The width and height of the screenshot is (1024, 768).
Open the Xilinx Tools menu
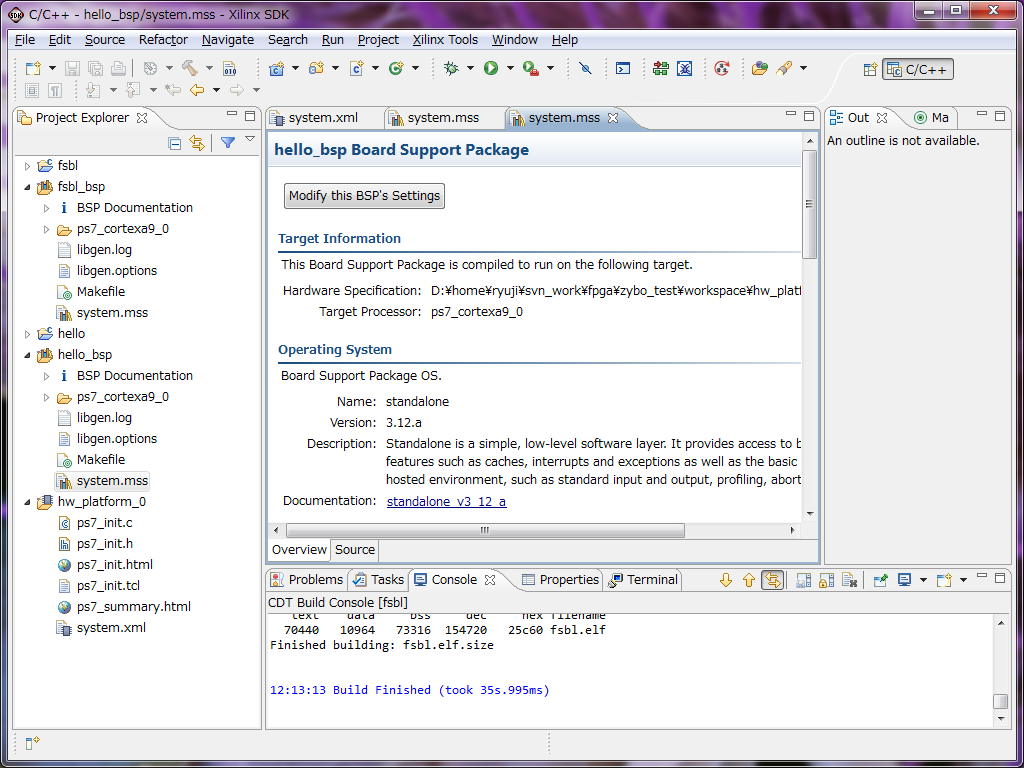pyautogui.click(x=445, y=40)
